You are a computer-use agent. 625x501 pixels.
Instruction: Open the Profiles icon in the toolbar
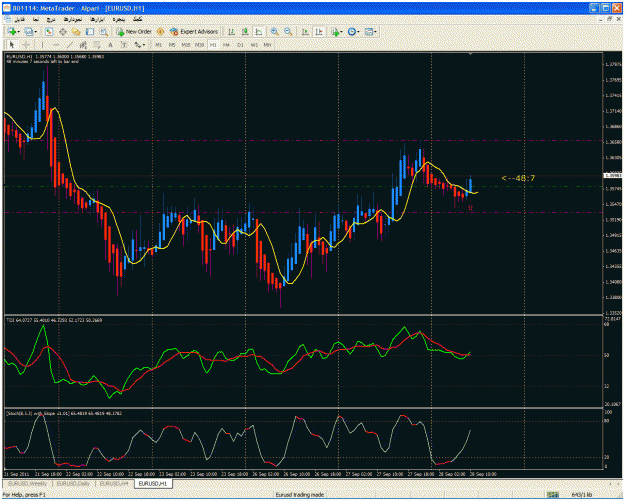coord(29,31)
